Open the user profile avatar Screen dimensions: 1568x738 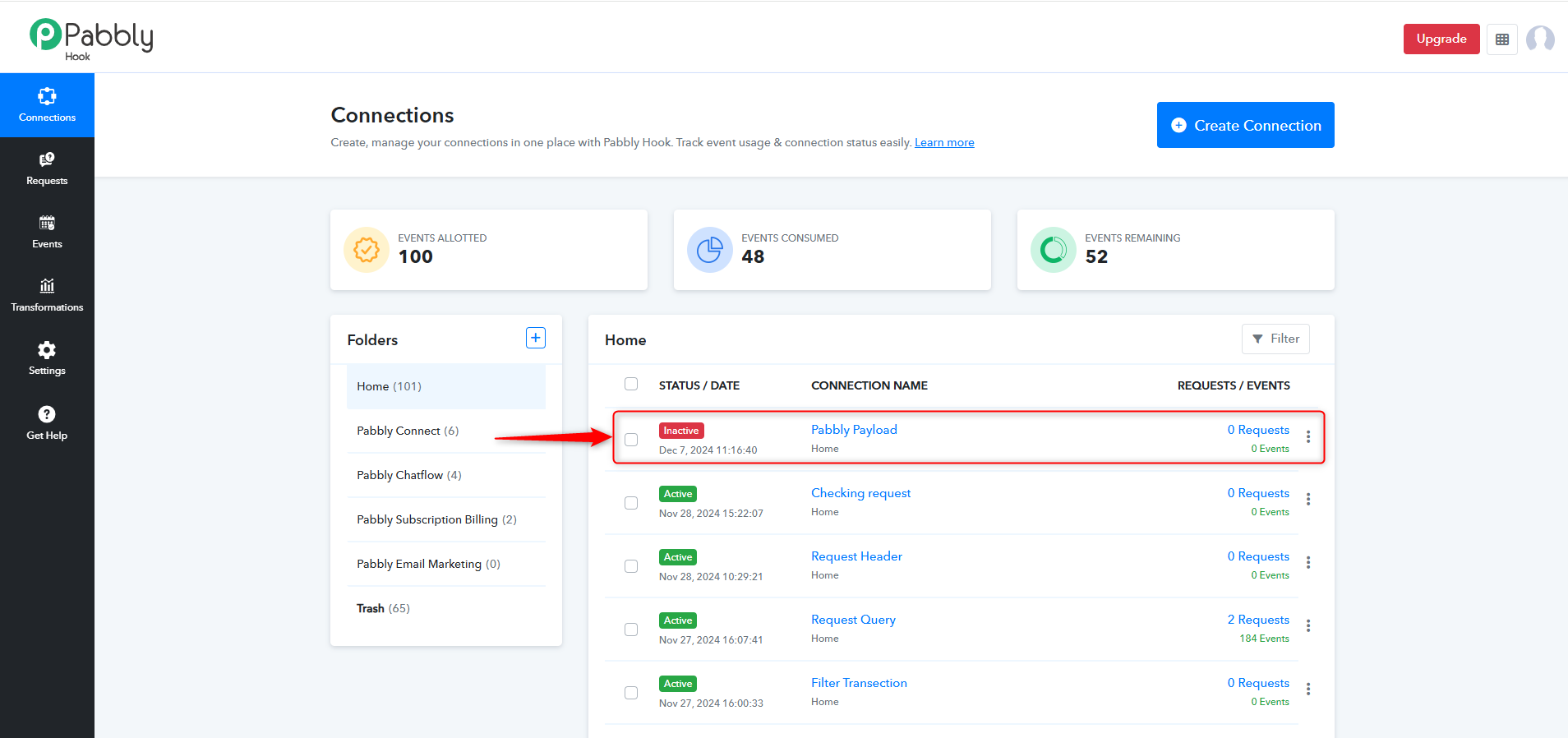click(x=1540, y=39)
